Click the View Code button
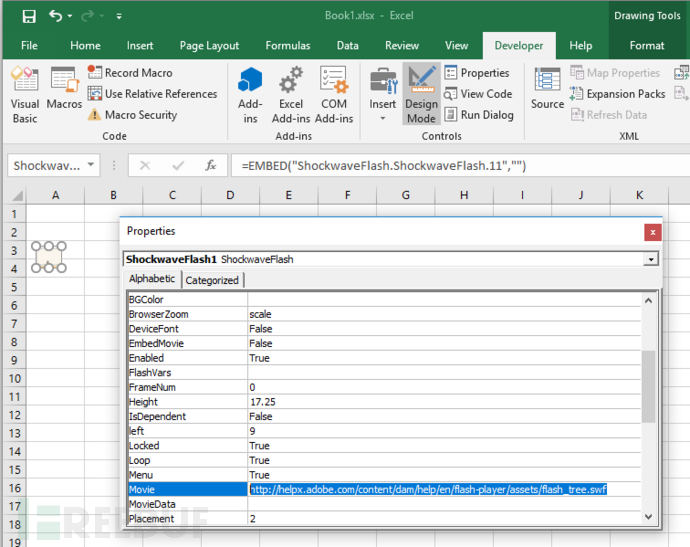Viewport: 690px width, 547px height. click(478, 94)
